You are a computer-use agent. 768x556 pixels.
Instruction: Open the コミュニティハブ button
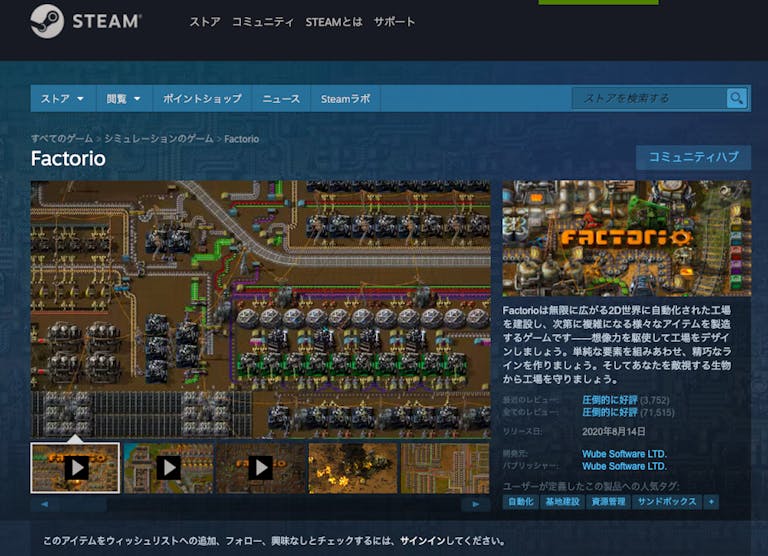coord(693,157)
